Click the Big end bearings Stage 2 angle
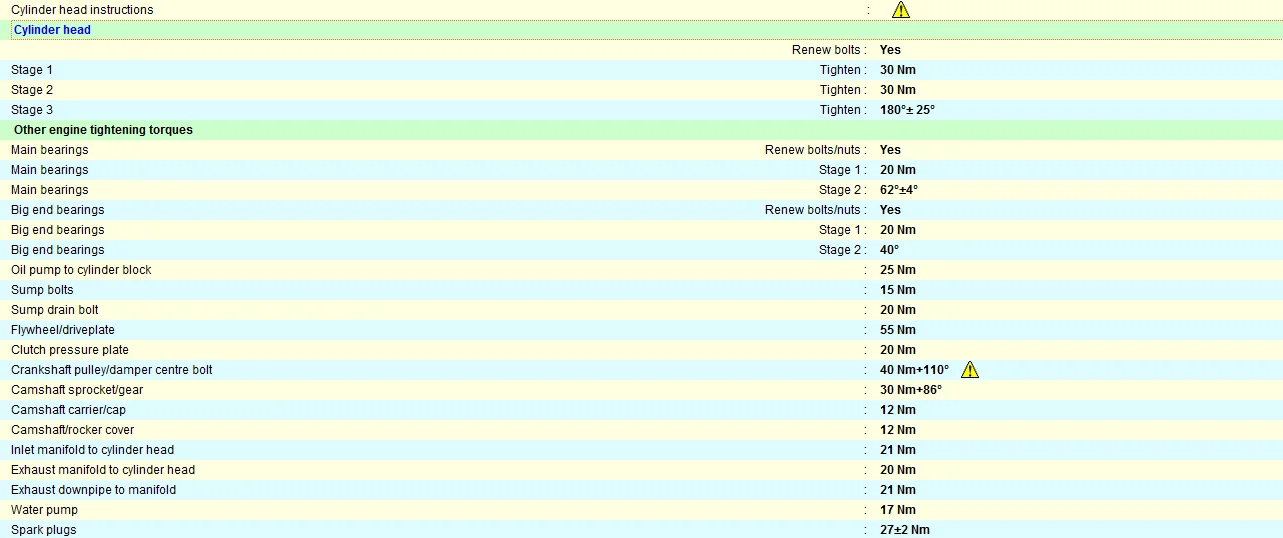The image size is (1283, 538). (889, 250)
